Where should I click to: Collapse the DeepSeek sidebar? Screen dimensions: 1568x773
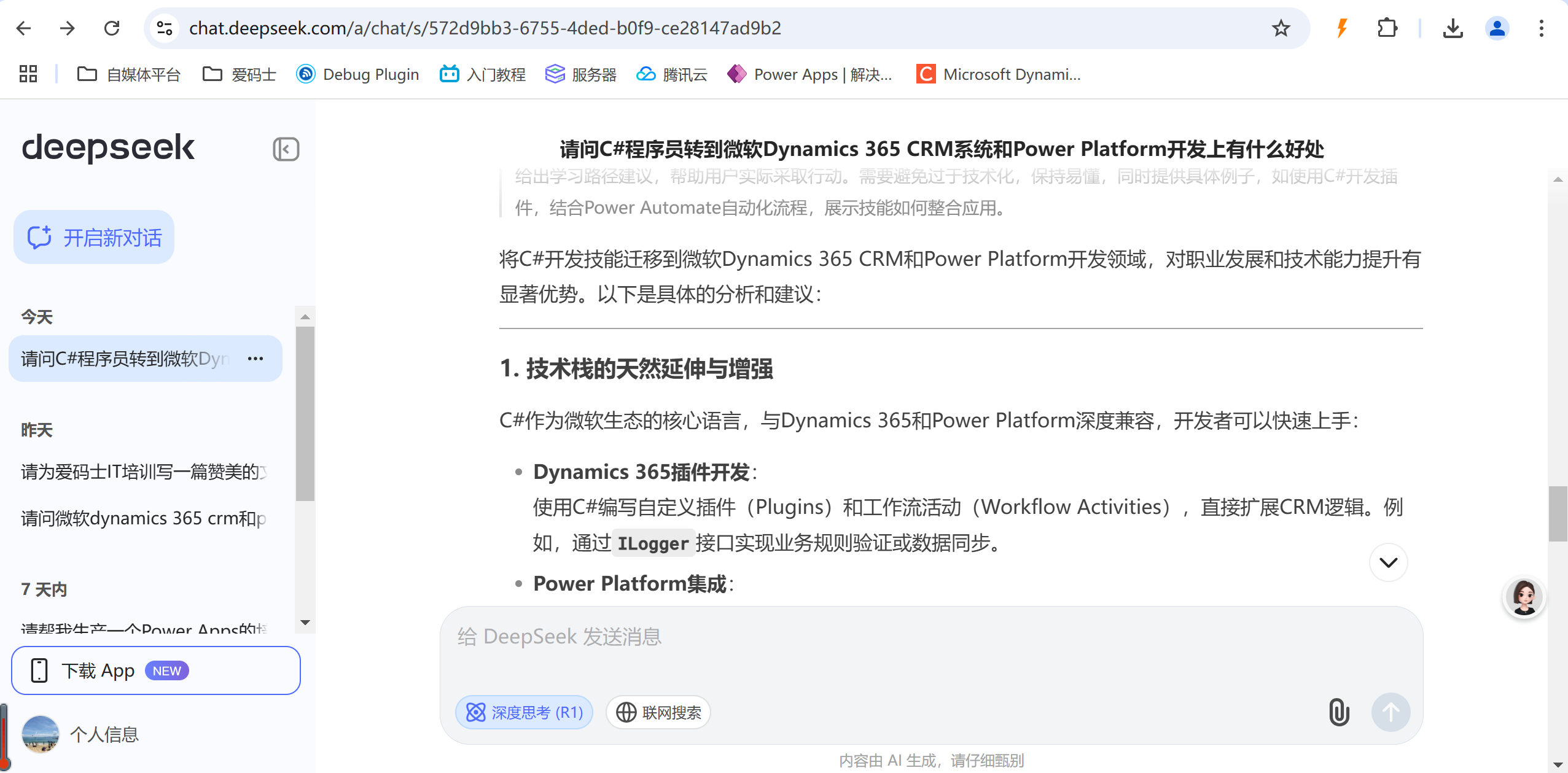286,149
